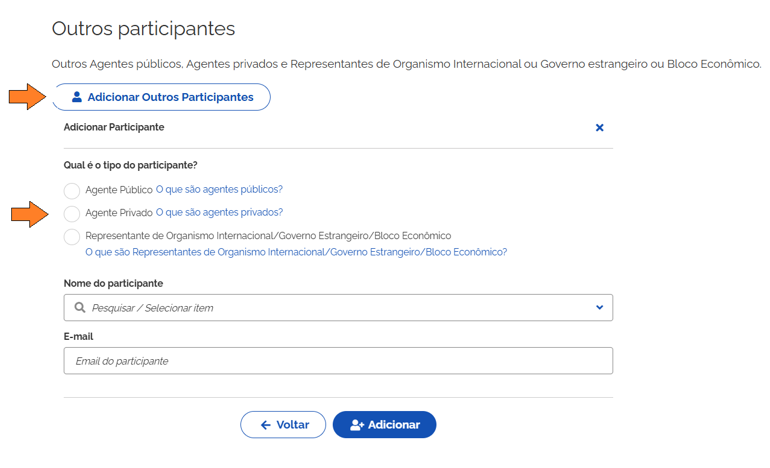This screenshot has height=468, width=770.
Task: Click the add-person icon on Adicionar button
Action: [x=356, y=425]
